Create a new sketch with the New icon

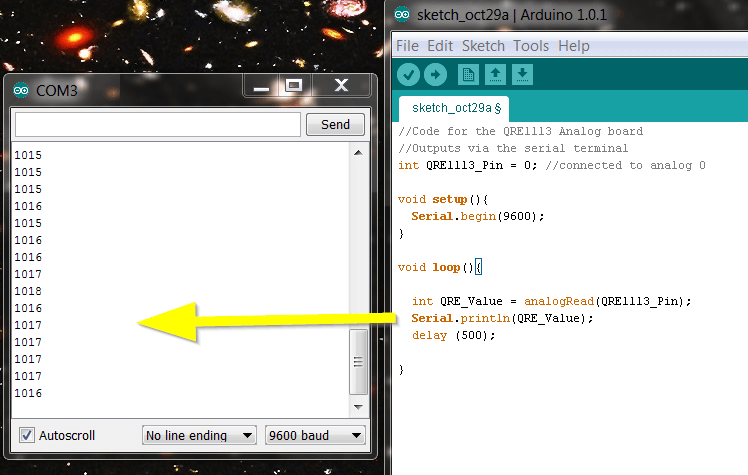pyautogui.click(x=468, y=75)
